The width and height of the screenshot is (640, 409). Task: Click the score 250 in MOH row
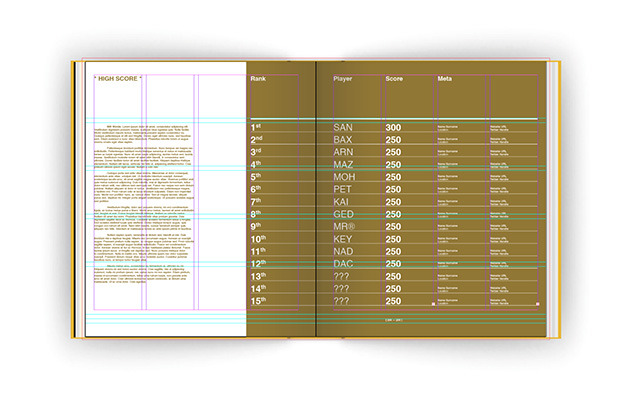(393, 177)
